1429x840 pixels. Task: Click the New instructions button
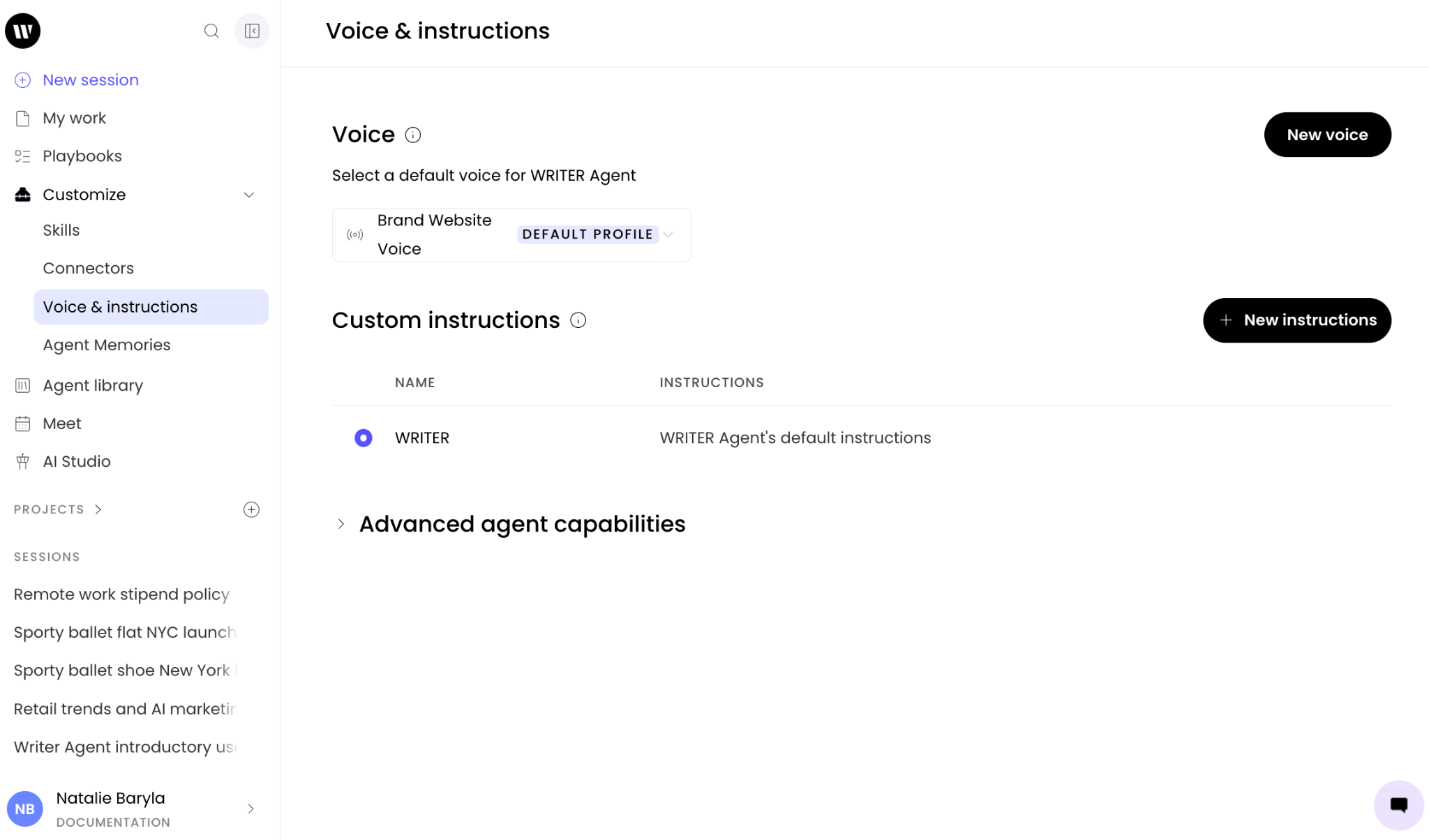(x=1296, y=320)
